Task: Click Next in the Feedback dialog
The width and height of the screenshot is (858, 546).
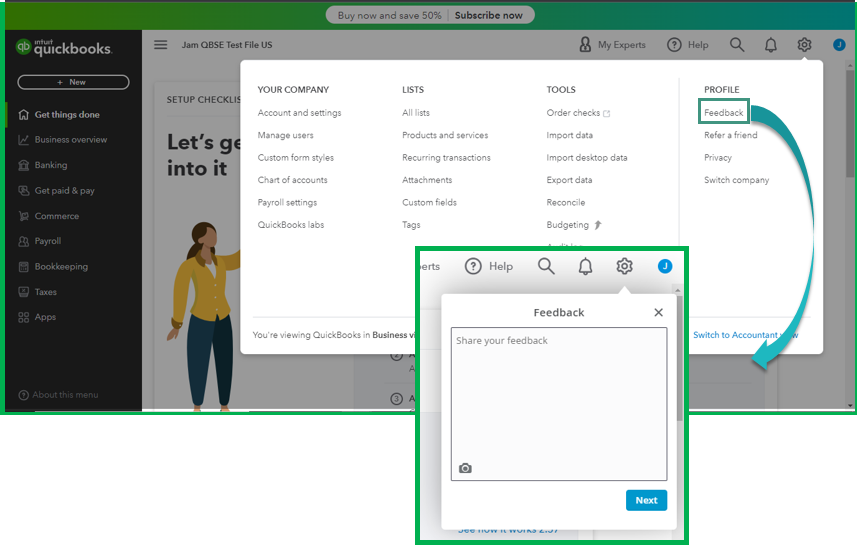Action: 646,500
